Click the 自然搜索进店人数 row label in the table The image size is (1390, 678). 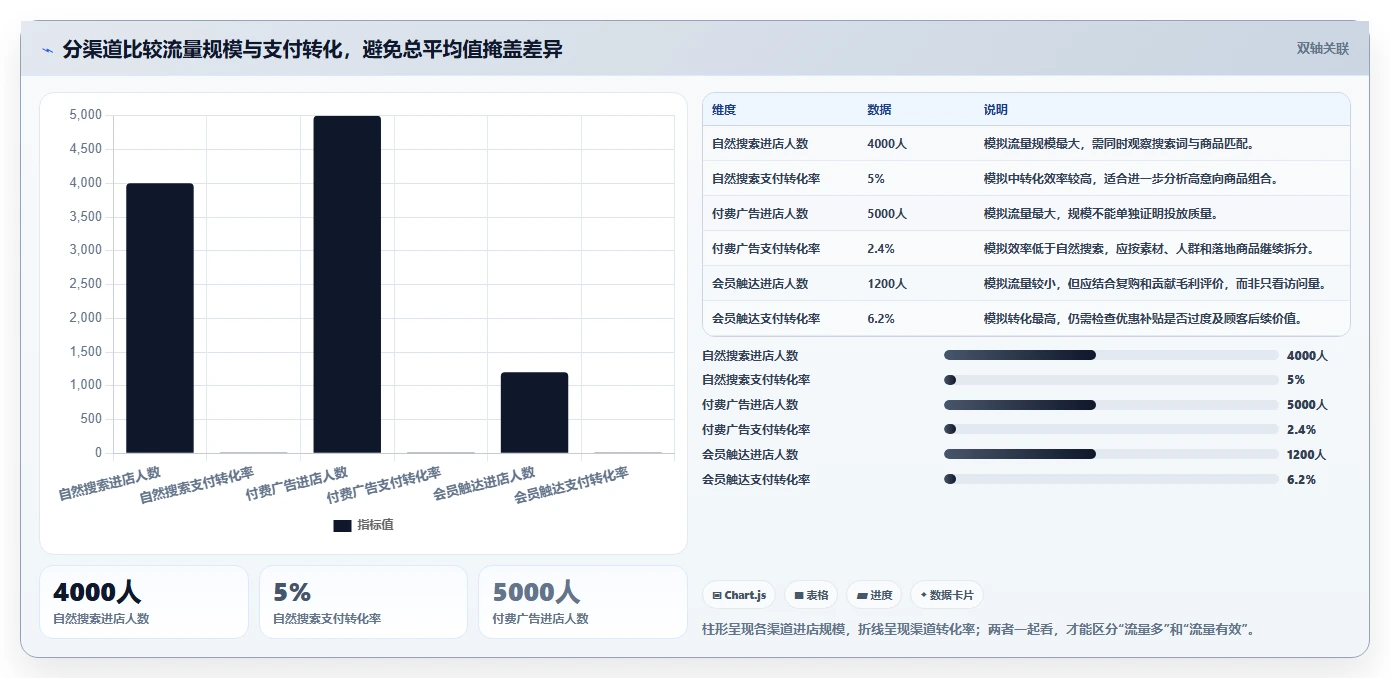(x=760, y=144)
